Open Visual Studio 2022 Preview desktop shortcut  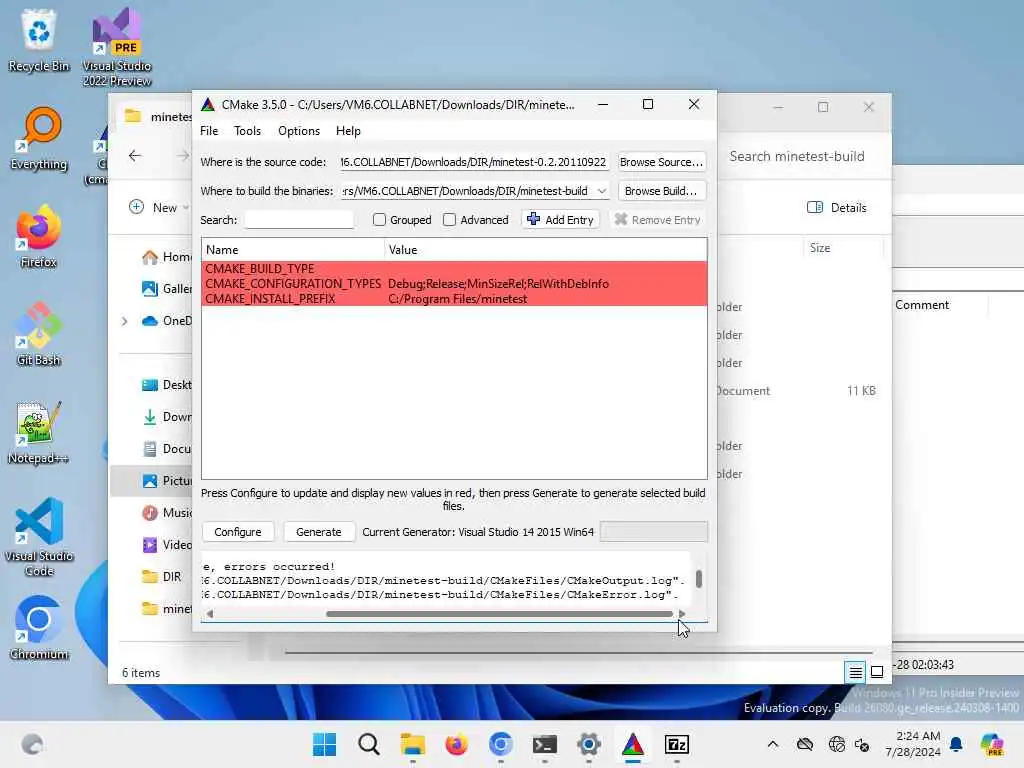pos(117,46)
